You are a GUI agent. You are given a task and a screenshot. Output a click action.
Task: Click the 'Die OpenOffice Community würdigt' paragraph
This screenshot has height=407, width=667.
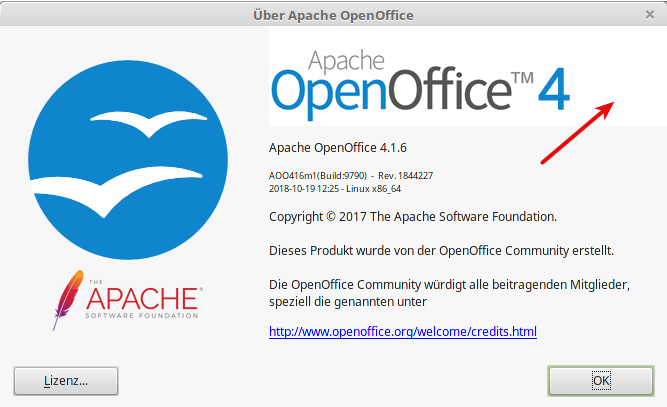[449, 293]
